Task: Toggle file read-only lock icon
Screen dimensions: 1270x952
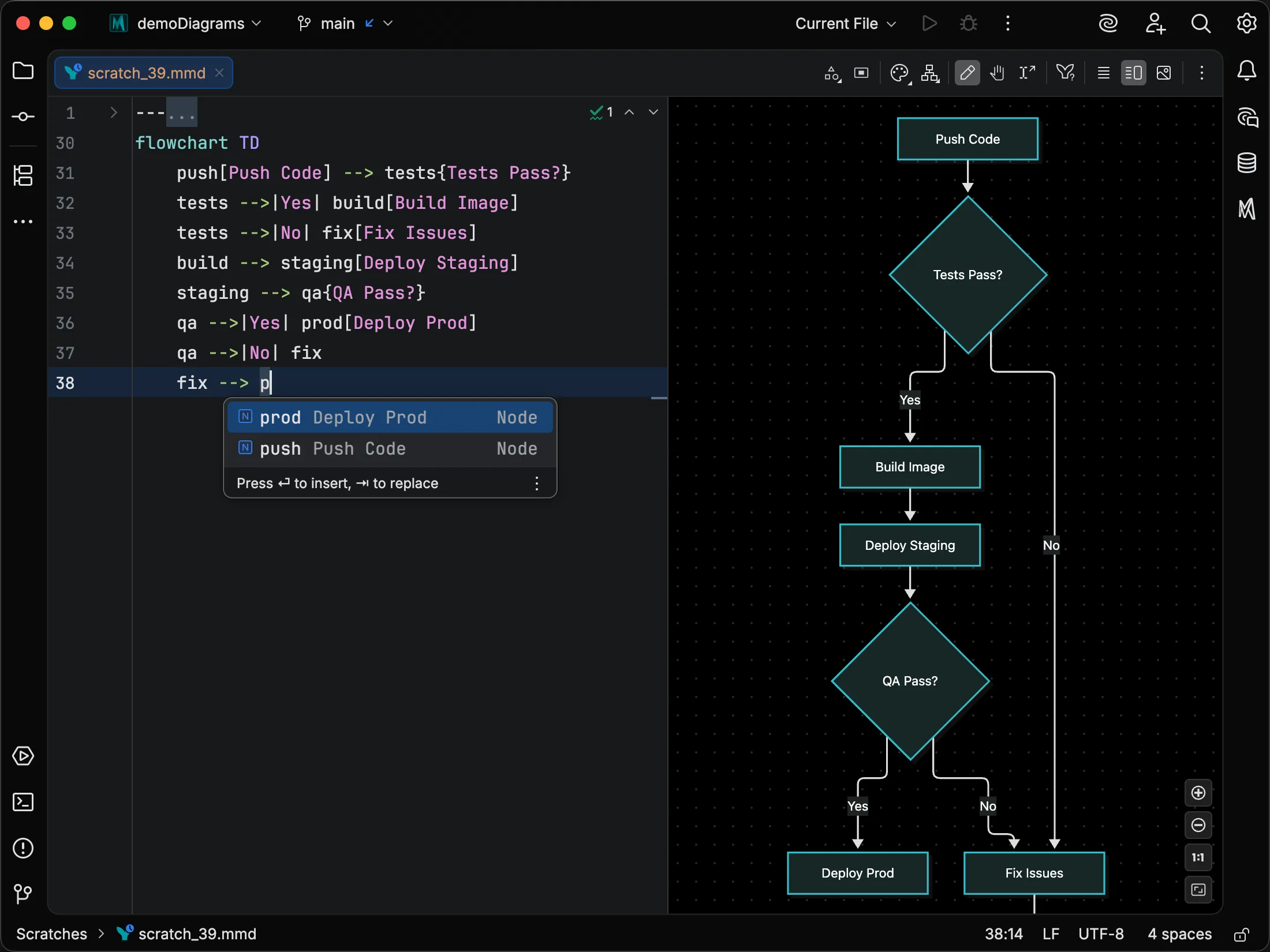Action: [x=1242, y=935]
